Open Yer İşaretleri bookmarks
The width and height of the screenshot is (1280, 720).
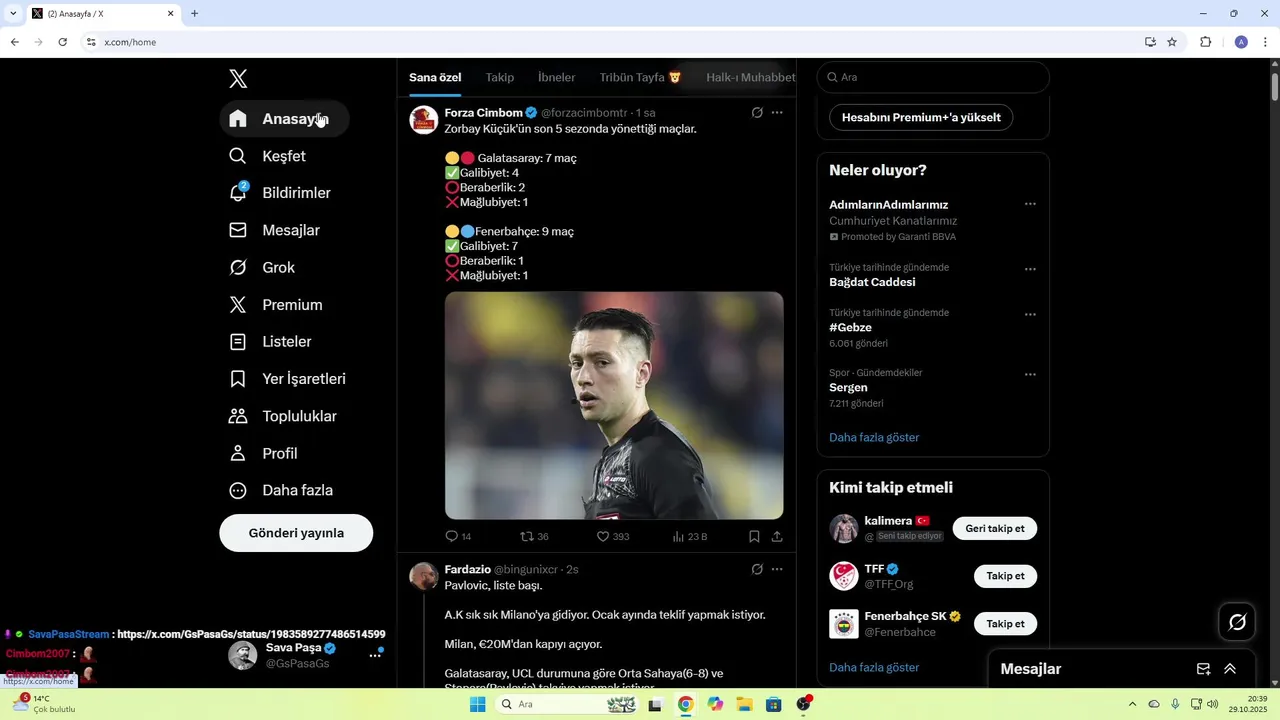(287, 379)
